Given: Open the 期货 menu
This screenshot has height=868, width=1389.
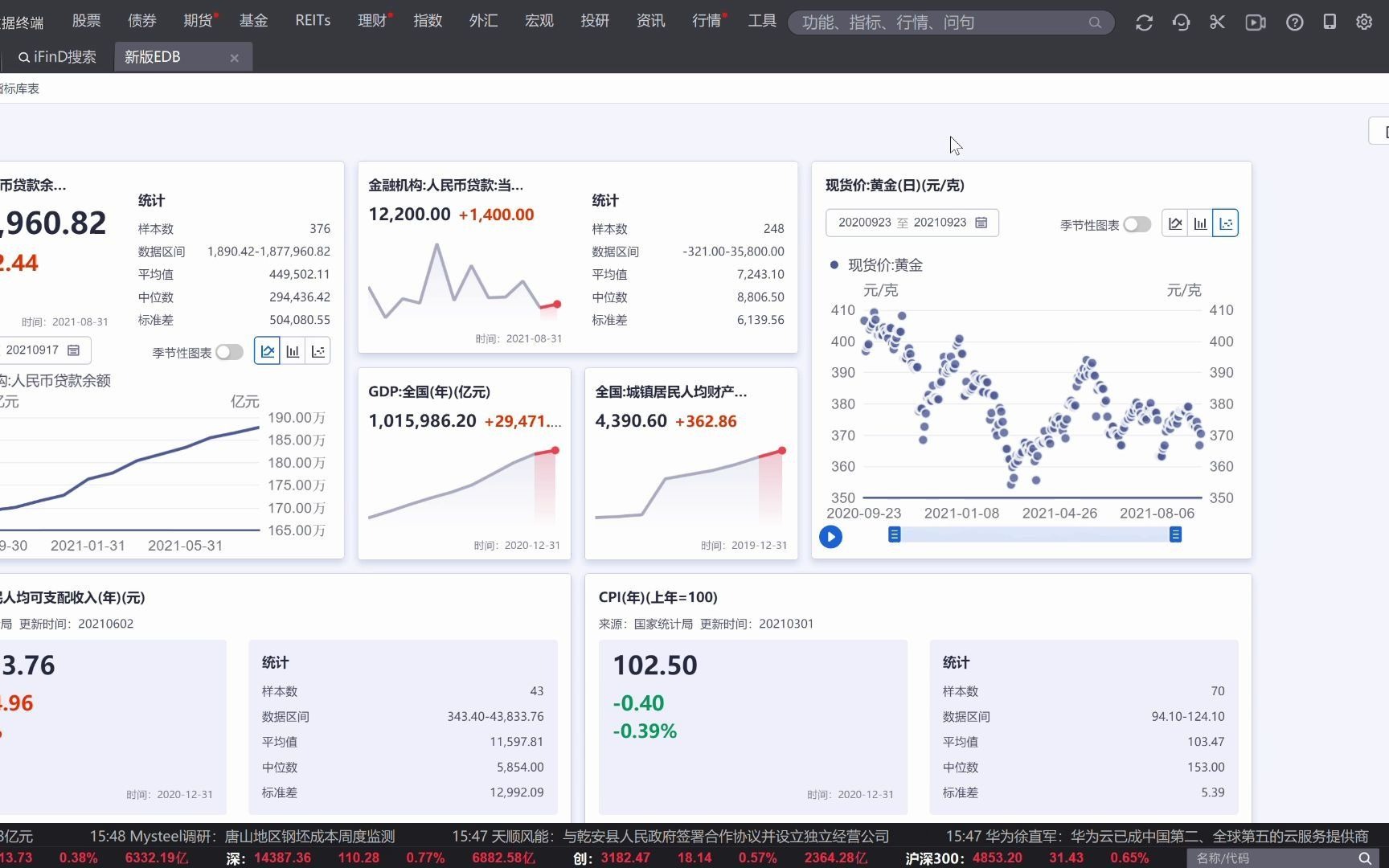Looking at the screenshot, I should pyautogui.click(x=198, y=21).
